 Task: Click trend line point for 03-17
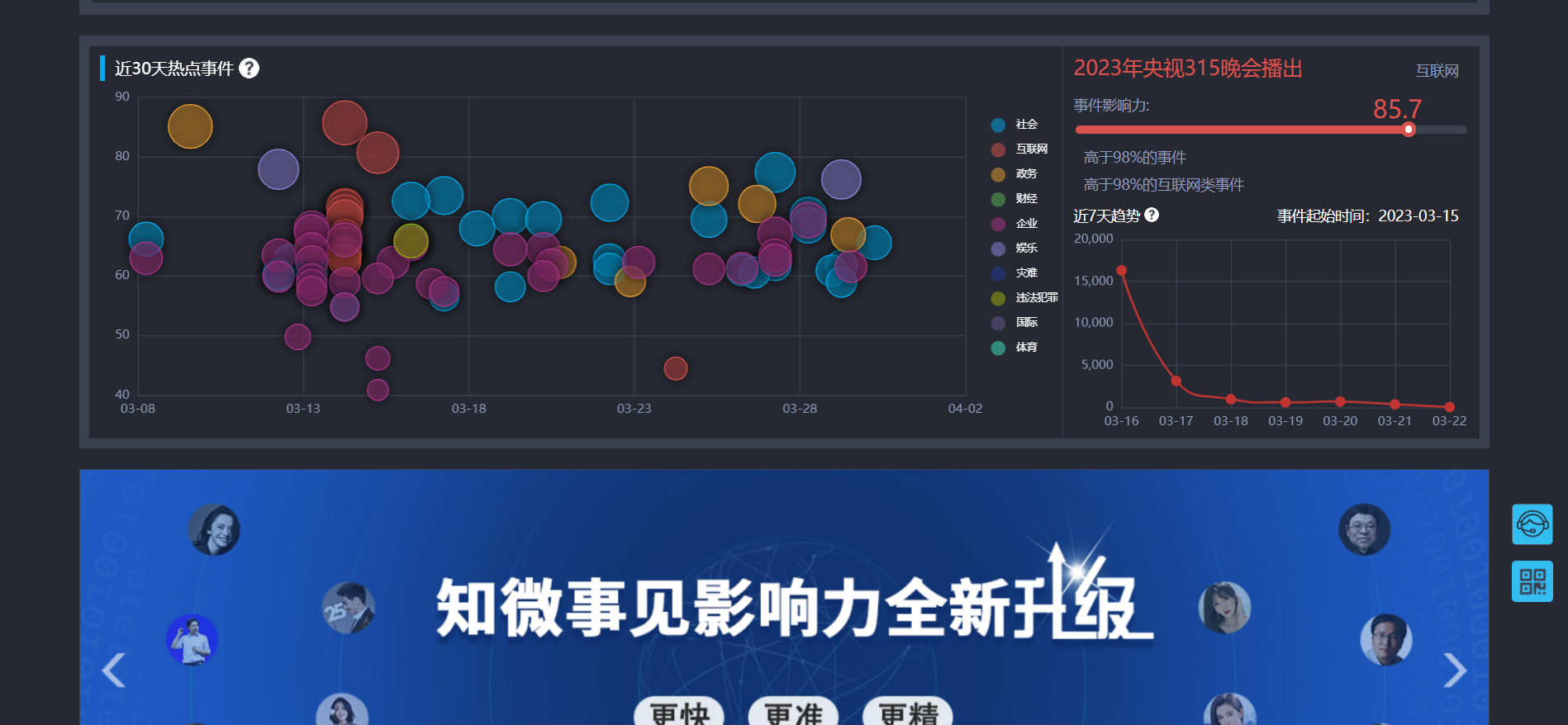click(x=1176, y=381)
